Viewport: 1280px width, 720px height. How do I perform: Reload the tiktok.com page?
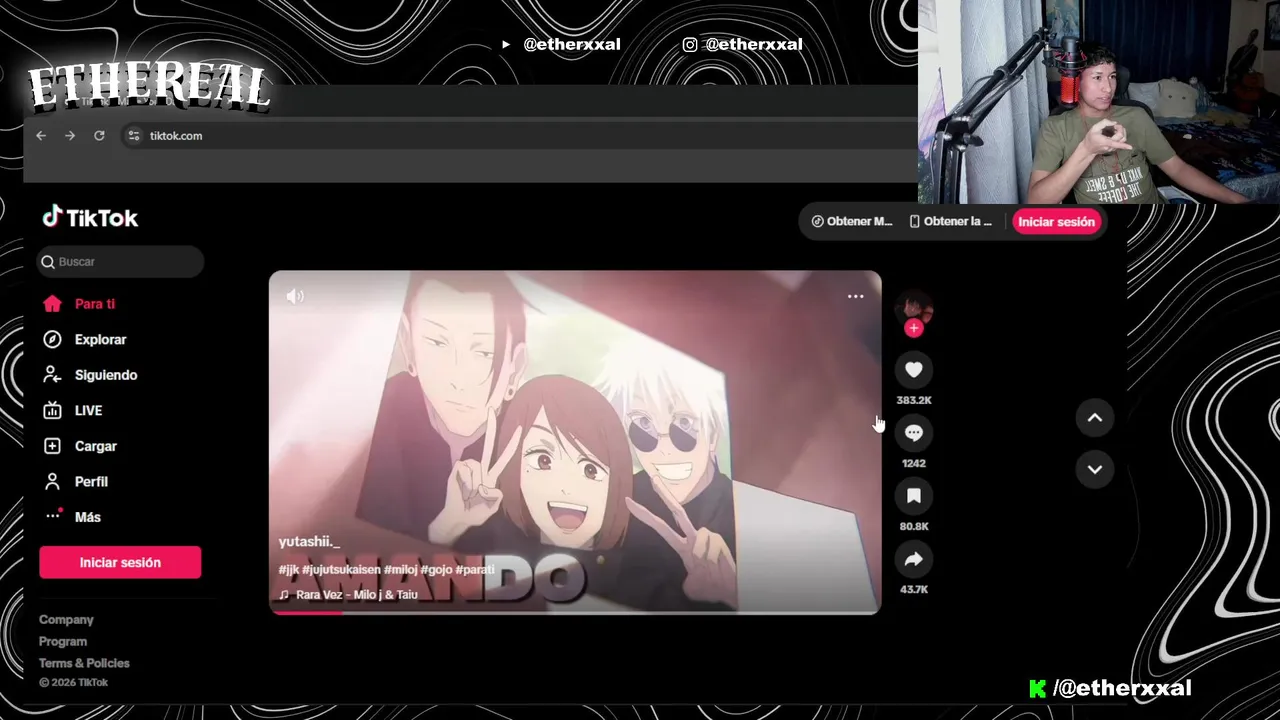(x=99, y=136)
